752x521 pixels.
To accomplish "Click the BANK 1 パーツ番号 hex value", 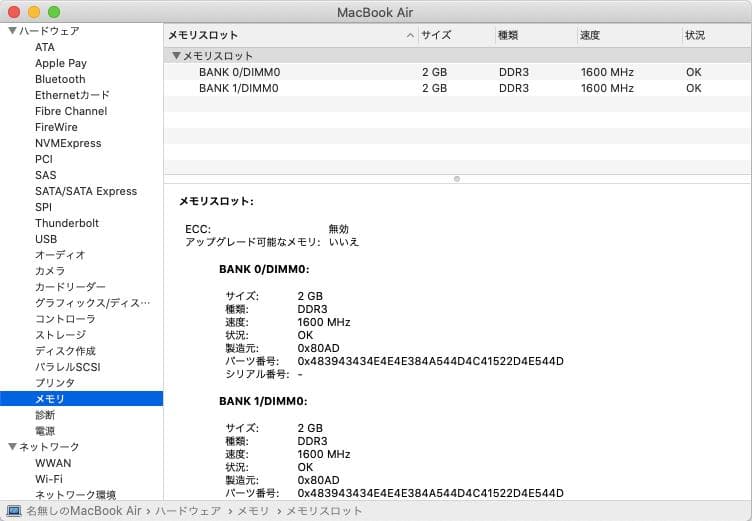I will click(431, 493).
